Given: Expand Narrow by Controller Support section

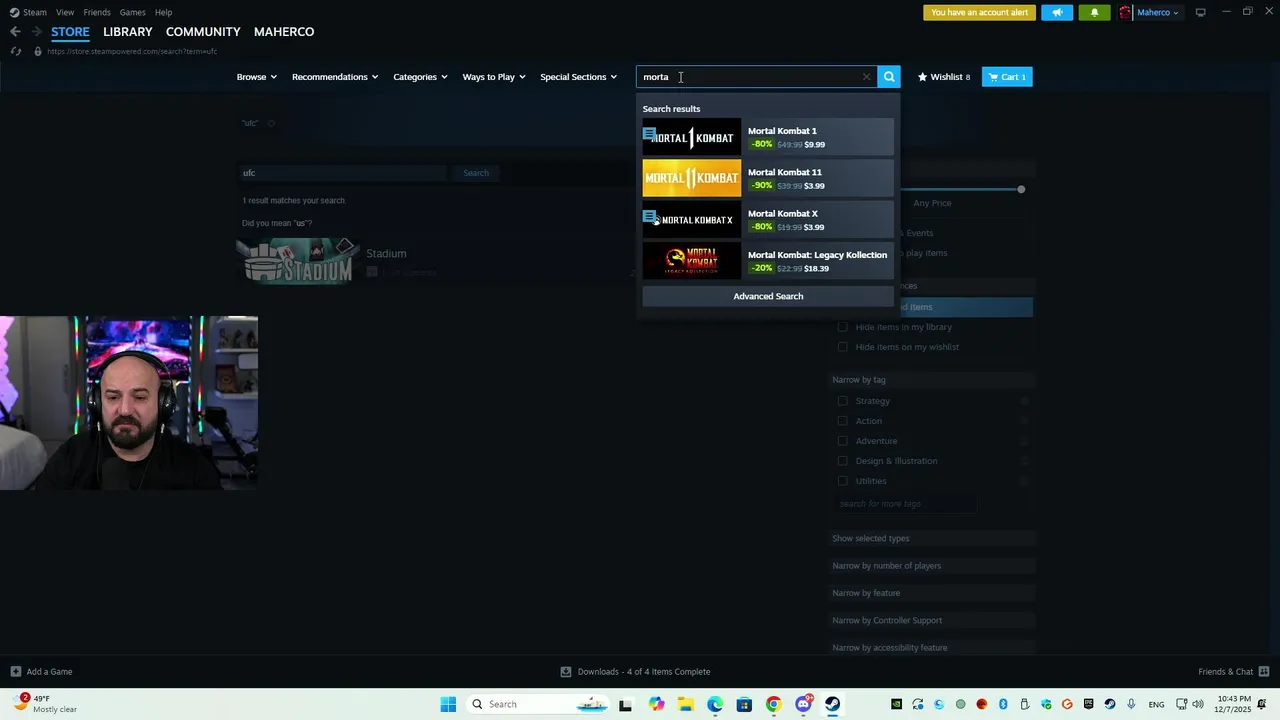Looking at the screenshot, I should point(932,620).
